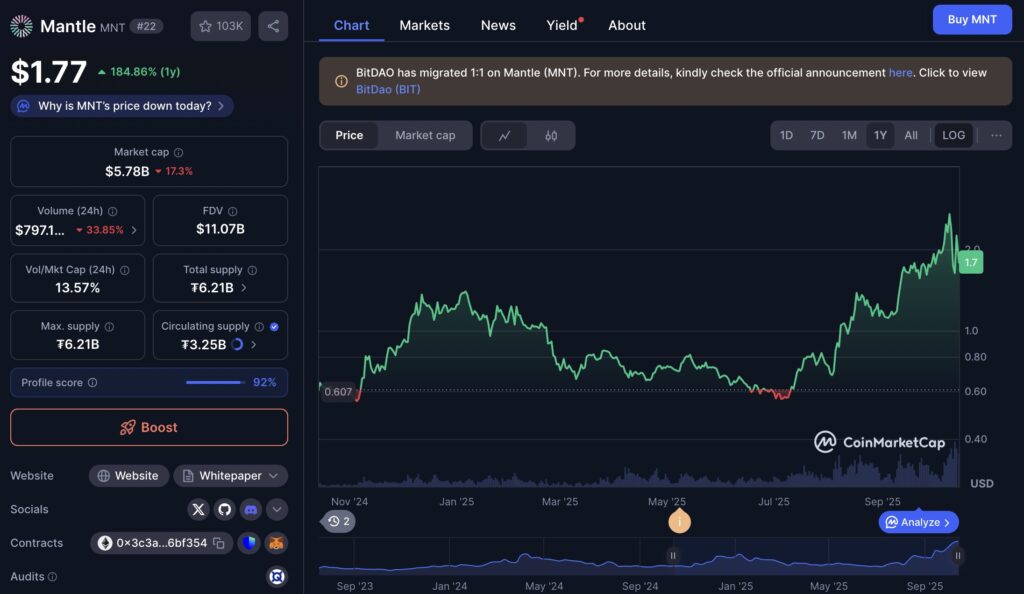Click the 1.7 current price label on chart
The image size is (1024, 594).
click(970, 262)
